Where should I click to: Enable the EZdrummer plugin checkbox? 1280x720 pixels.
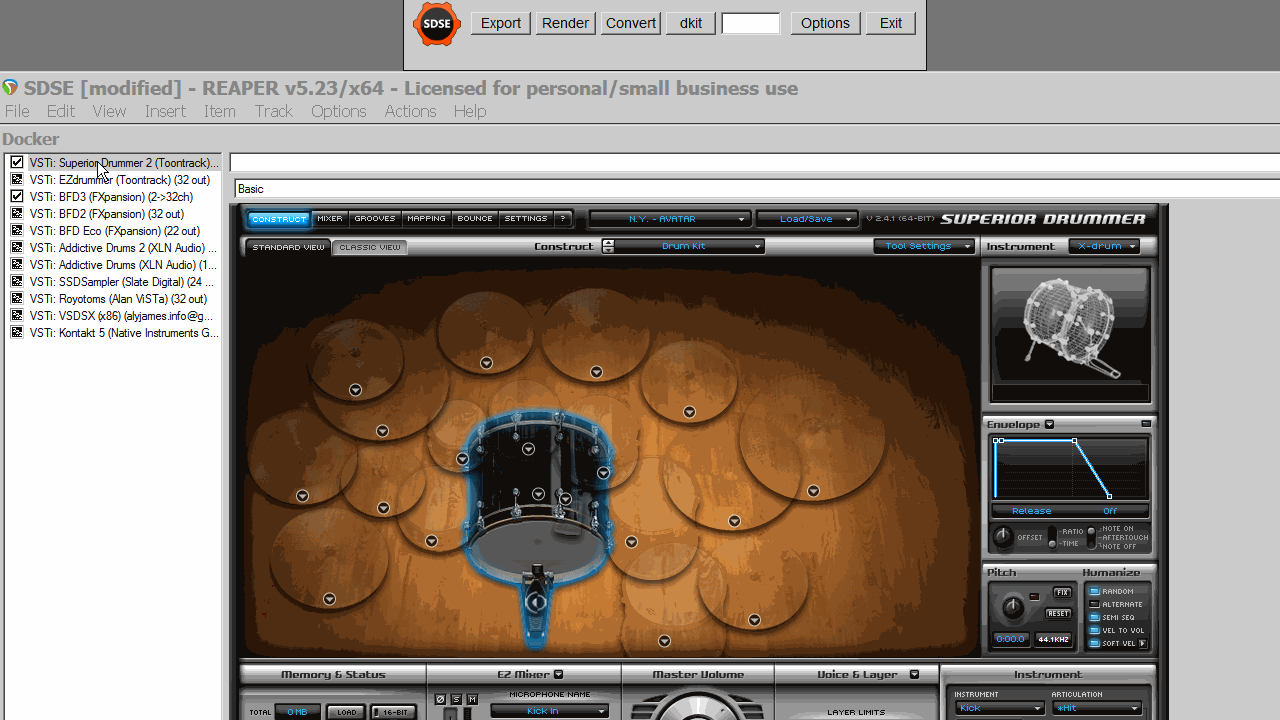(x=17, y=180)
